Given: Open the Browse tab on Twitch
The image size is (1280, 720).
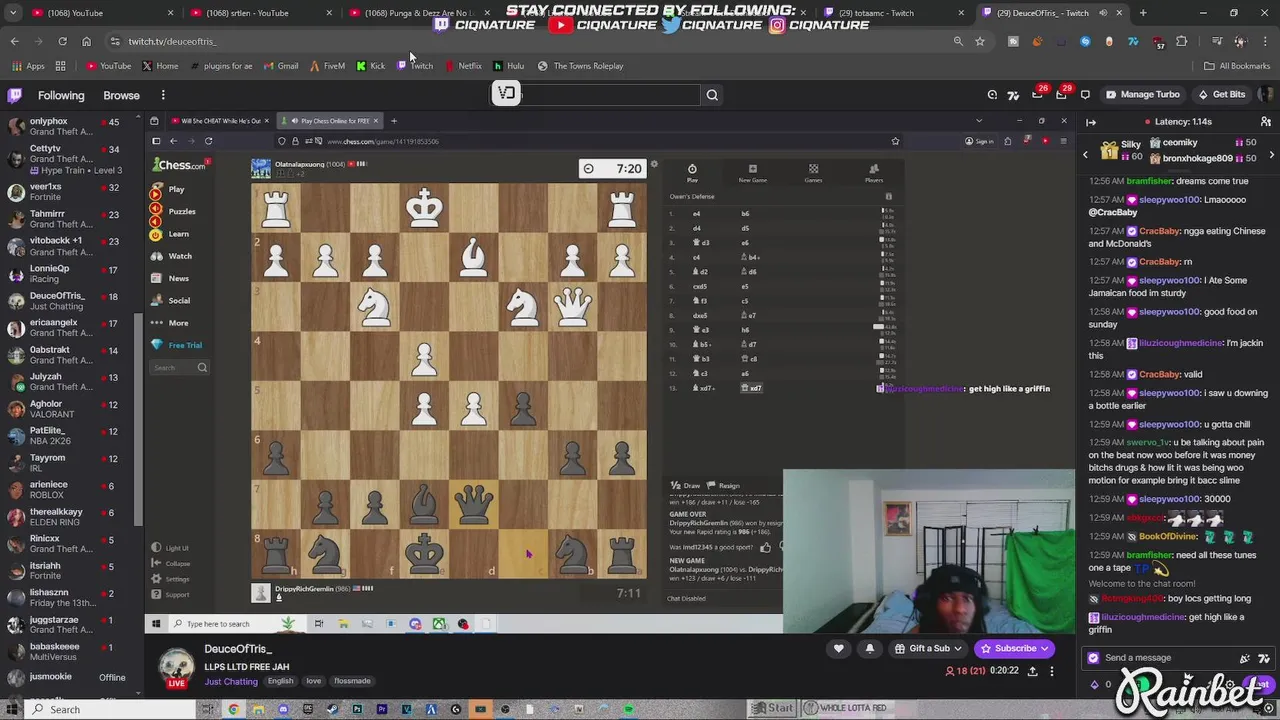Looking at the screenshot, I should point(121,95).
